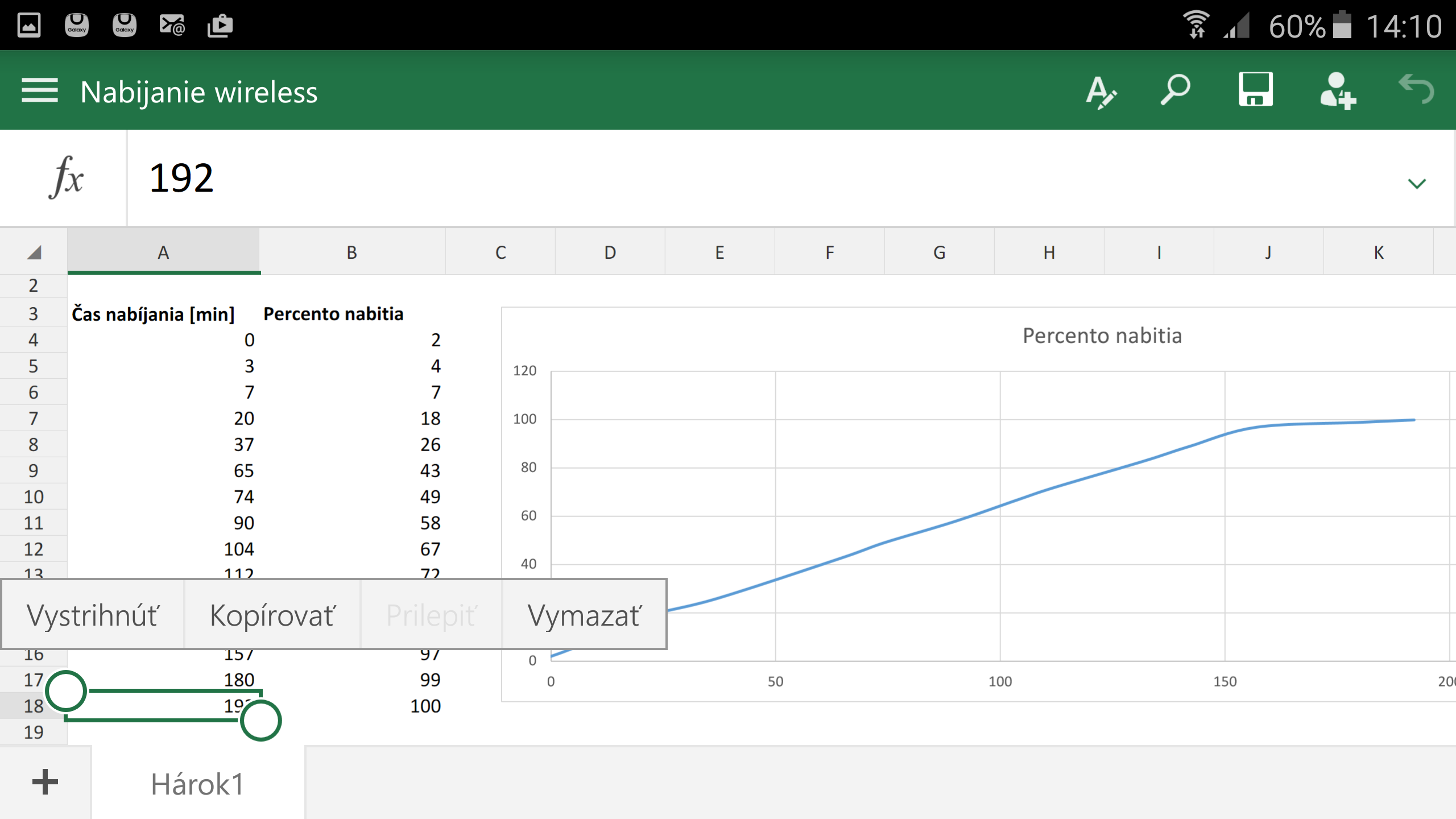The width and height of the screenshot is (1456, 819).
Task: Open the text formatting edit tool
Action: [1101, 91]
